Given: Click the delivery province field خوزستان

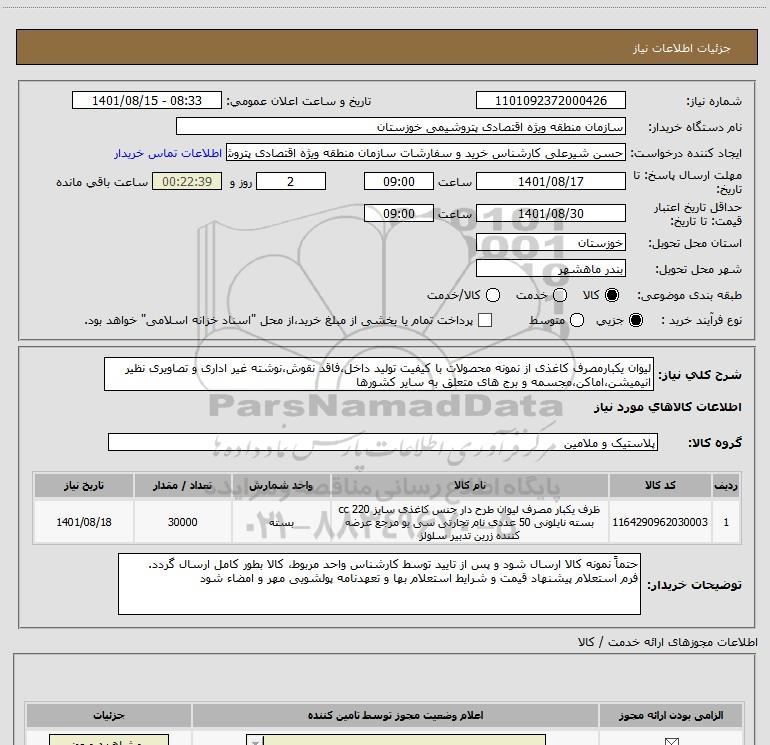Looking at the screenshot, I should coord(550,243).
